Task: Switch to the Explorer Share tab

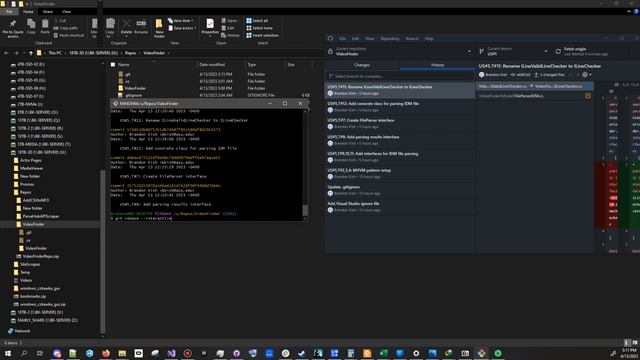Action: coord(48,11)
